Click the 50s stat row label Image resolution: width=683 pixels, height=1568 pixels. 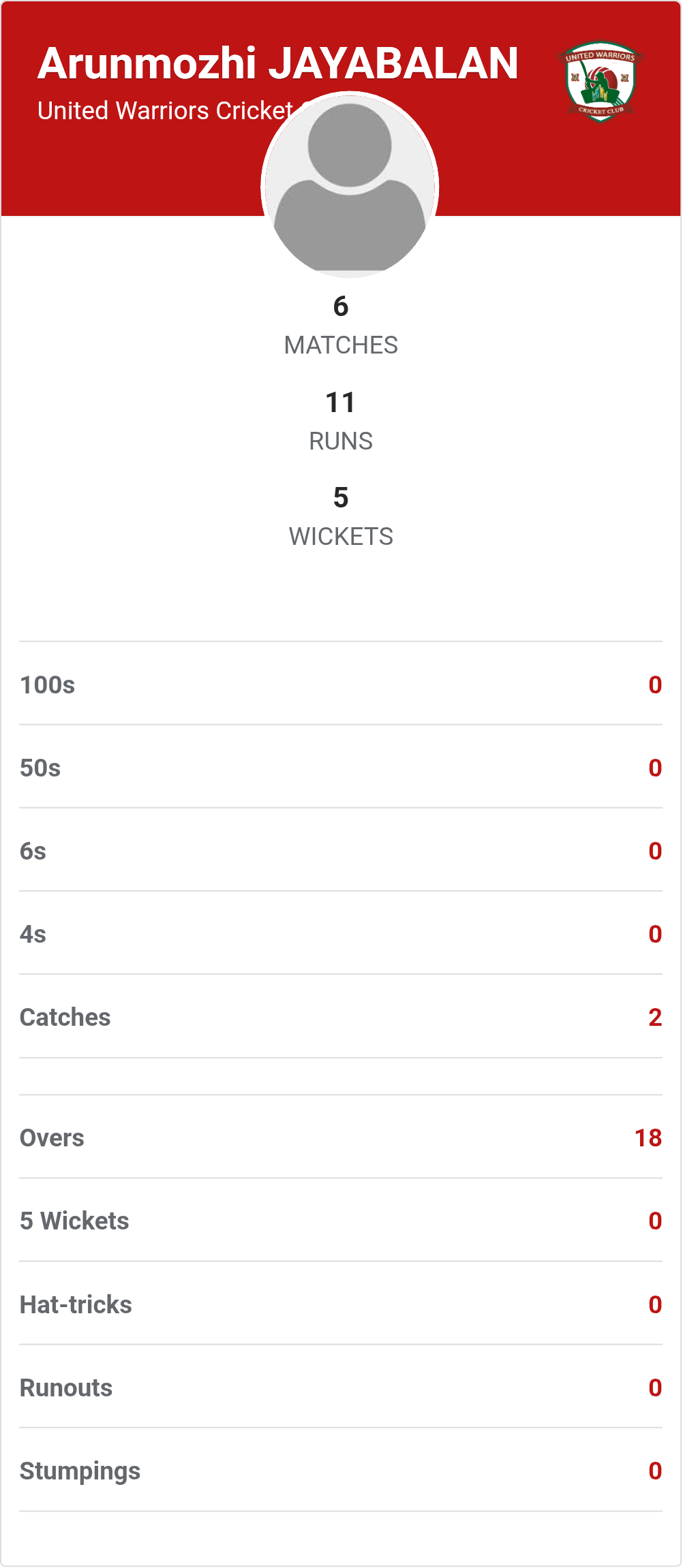41,768
